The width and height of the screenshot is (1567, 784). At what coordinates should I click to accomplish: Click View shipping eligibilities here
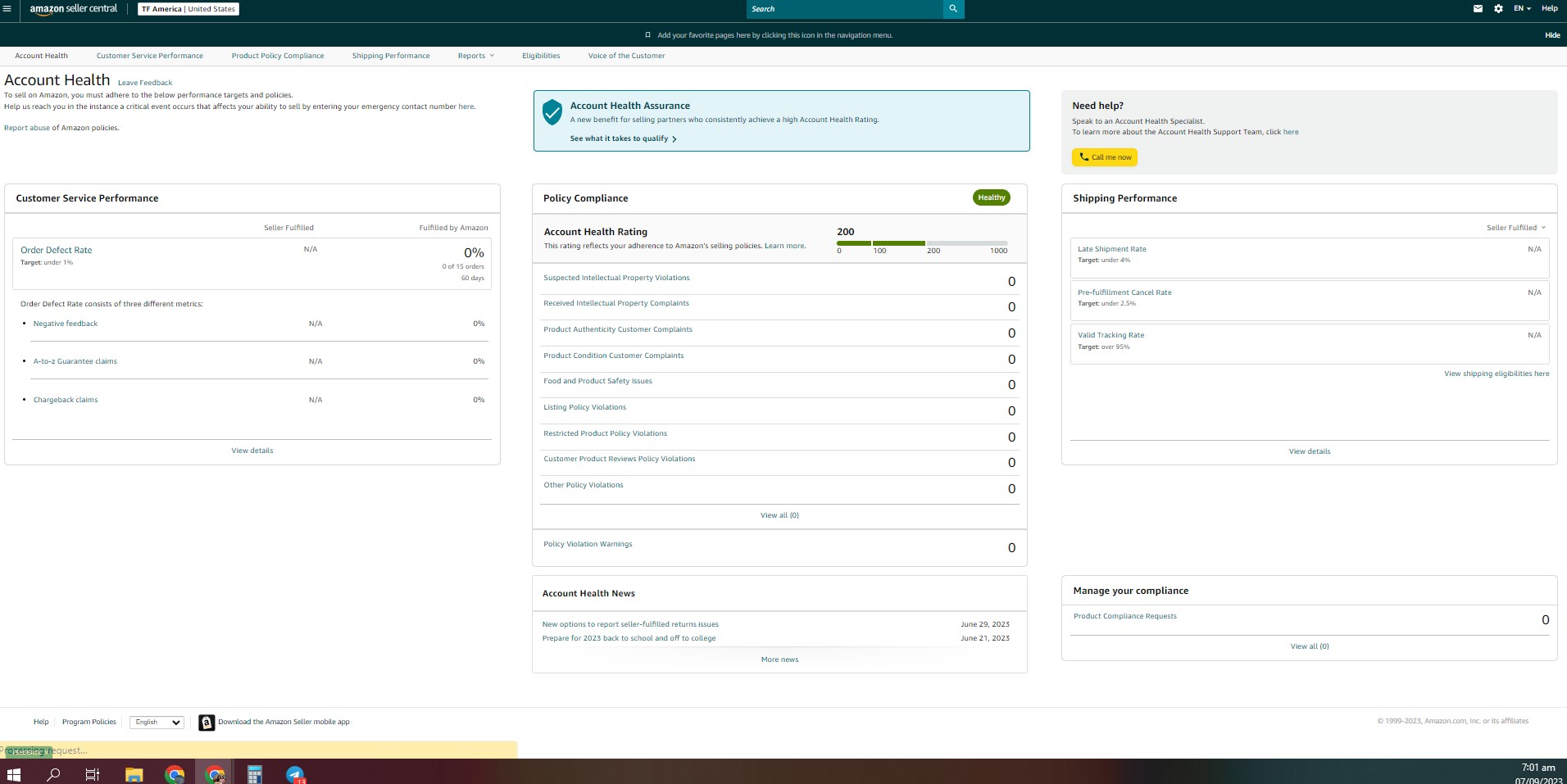coord(1497,374)
